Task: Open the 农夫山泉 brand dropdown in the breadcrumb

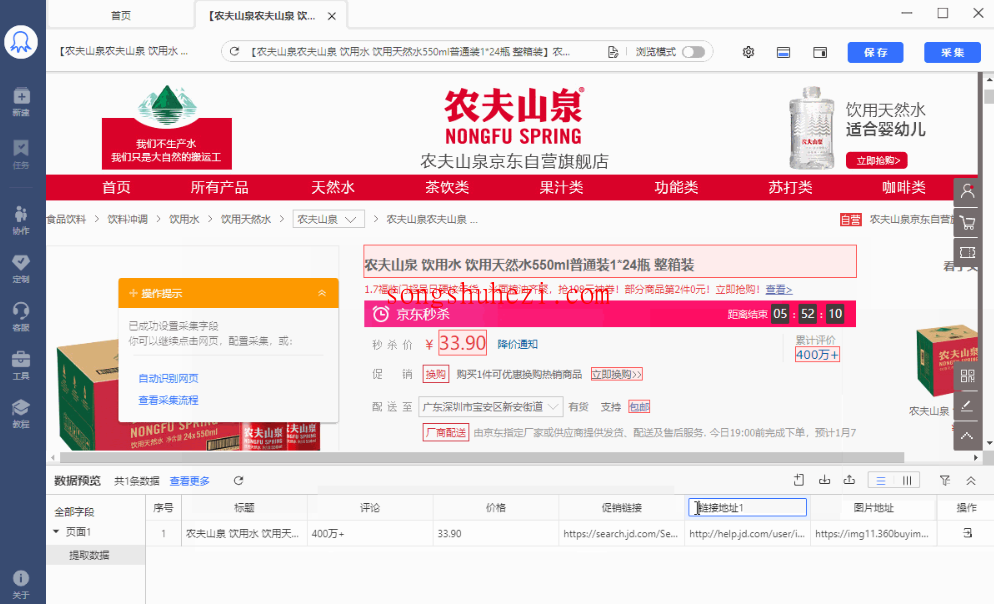Action: click(x=328, y=219)
